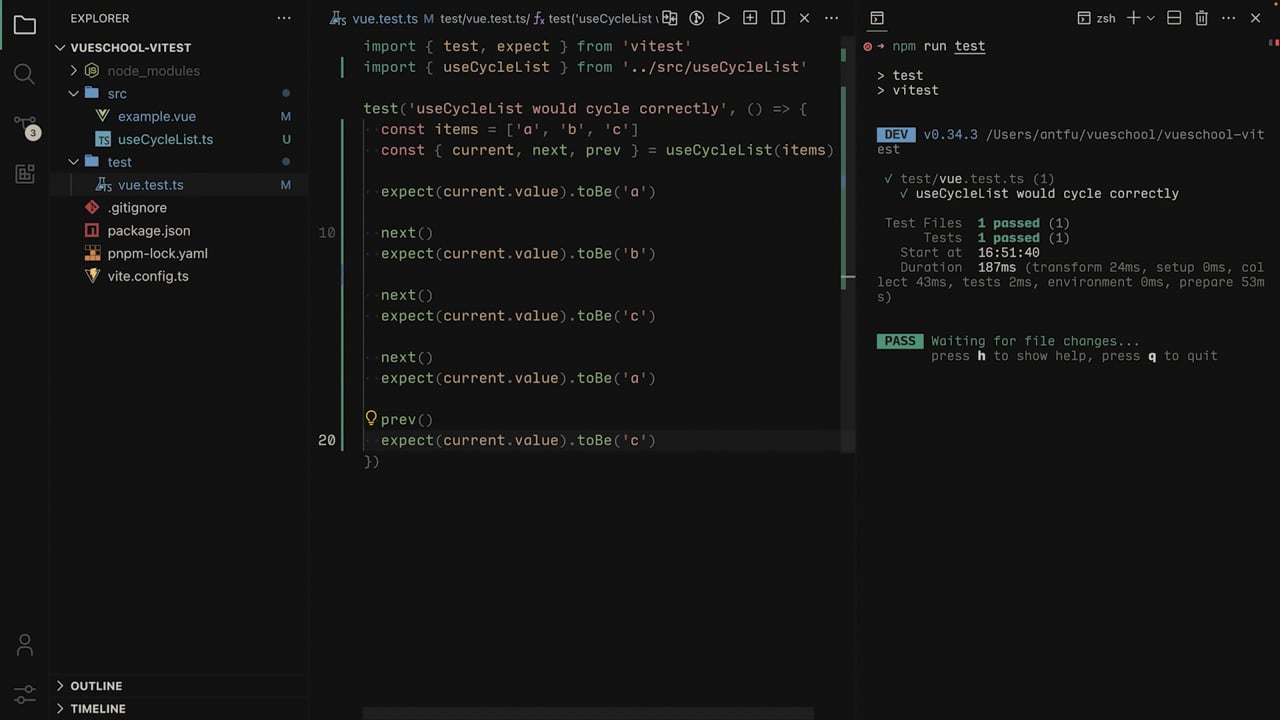Open vite.config.ts in the explorer
This screenshot has height=720, width=1280.
pos(148,276)
